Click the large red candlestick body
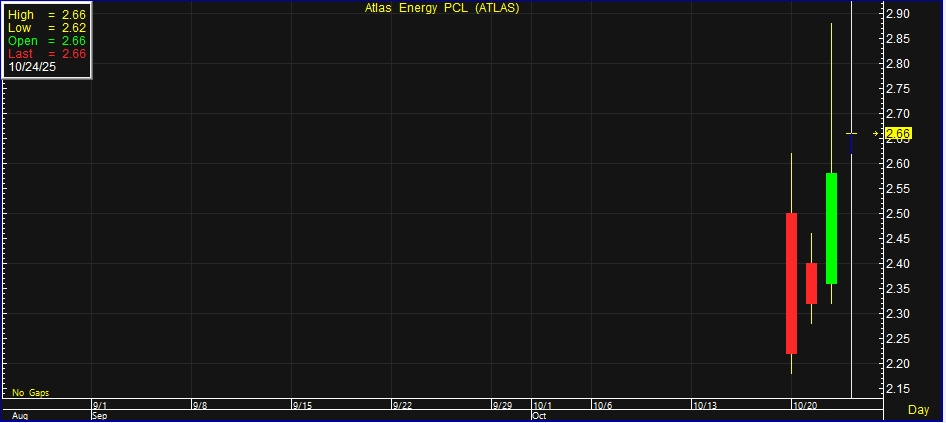 [x=791, y=283]
